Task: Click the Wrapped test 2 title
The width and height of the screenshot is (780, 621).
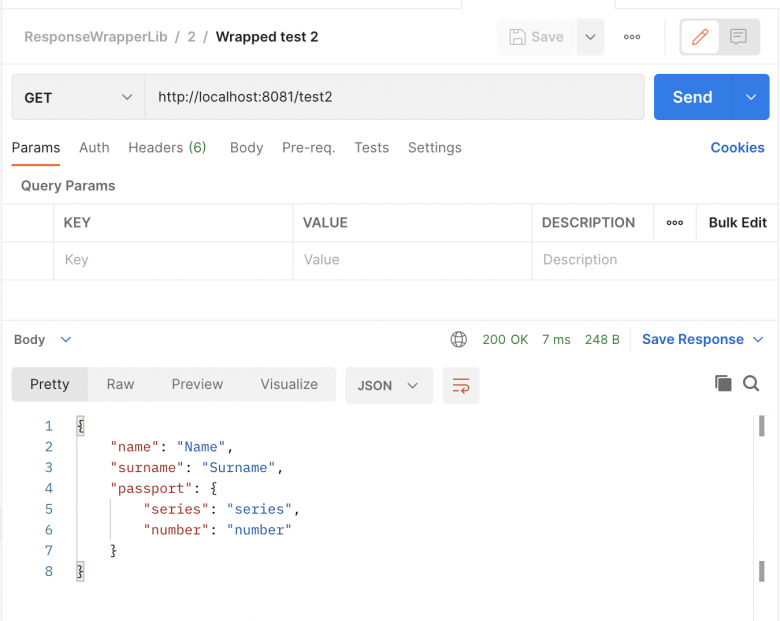Action: (267, 37)
